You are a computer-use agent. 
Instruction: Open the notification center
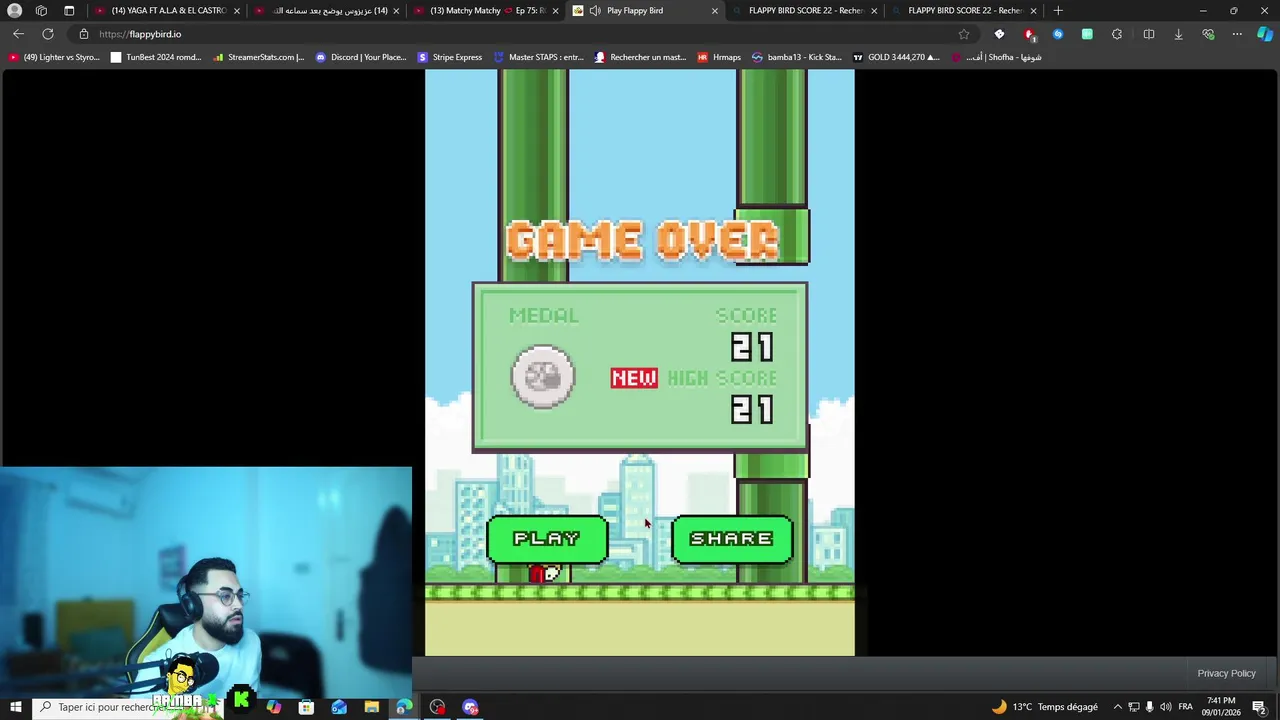[x=1259, y=707]
